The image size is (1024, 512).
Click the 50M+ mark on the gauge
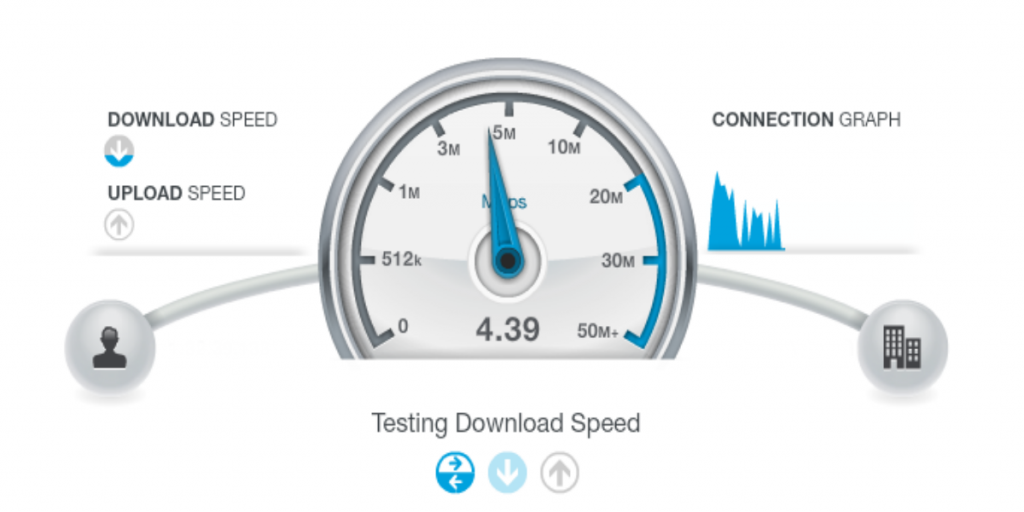coord(598,332)
